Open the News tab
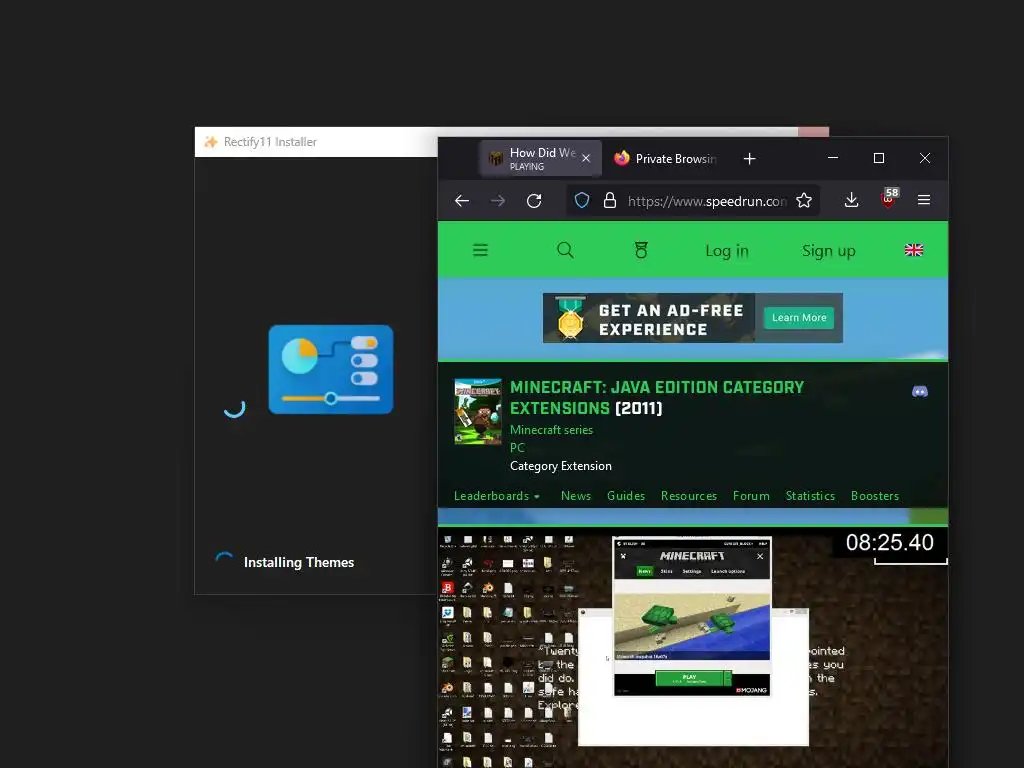The image size is (1024, 768). coord(575,496)
